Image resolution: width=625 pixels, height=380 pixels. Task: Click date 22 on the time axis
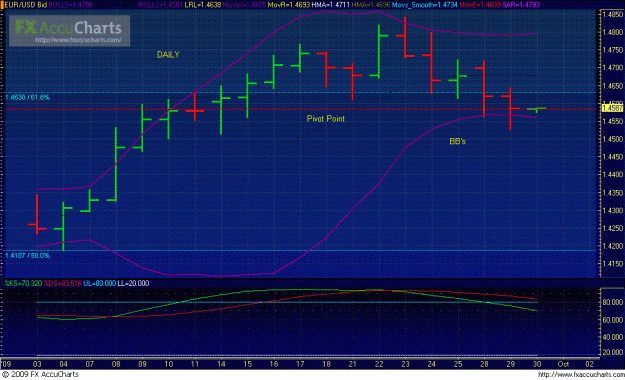(x=379, y=364)
